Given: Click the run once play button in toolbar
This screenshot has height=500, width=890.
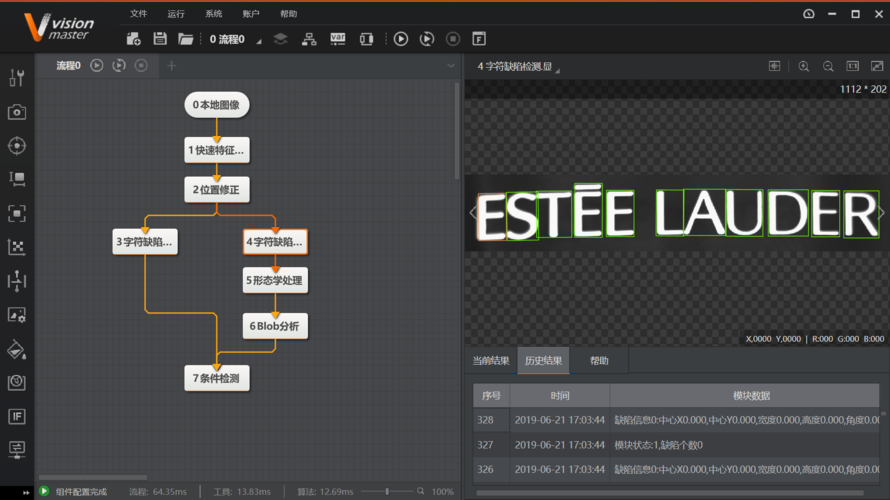Looking at the screenshot, I should coord(401,39).
